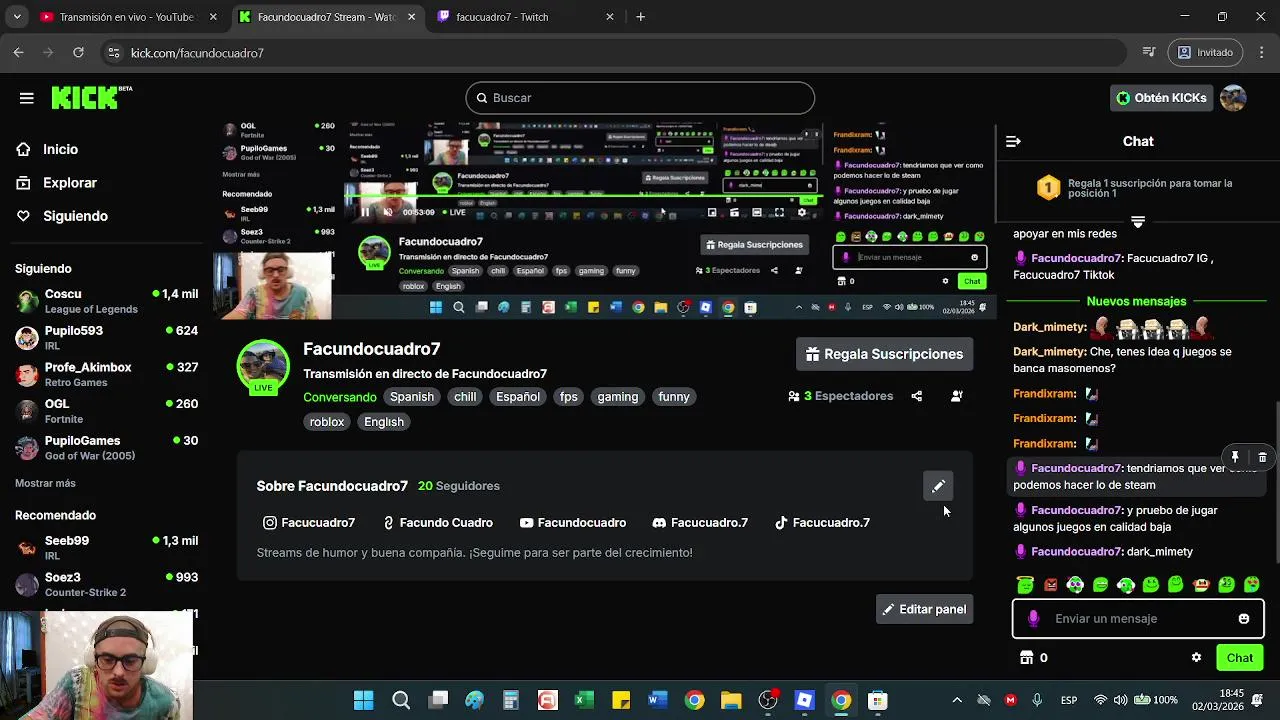
Task: Select the roblox tag
Action: pos(327,422)
